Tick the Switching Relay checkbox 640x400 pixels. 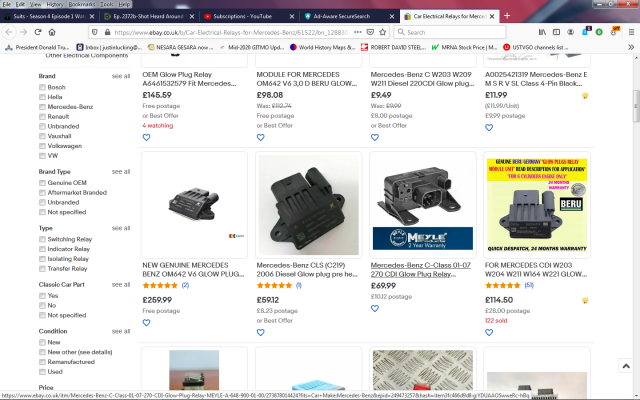[42, 239]
